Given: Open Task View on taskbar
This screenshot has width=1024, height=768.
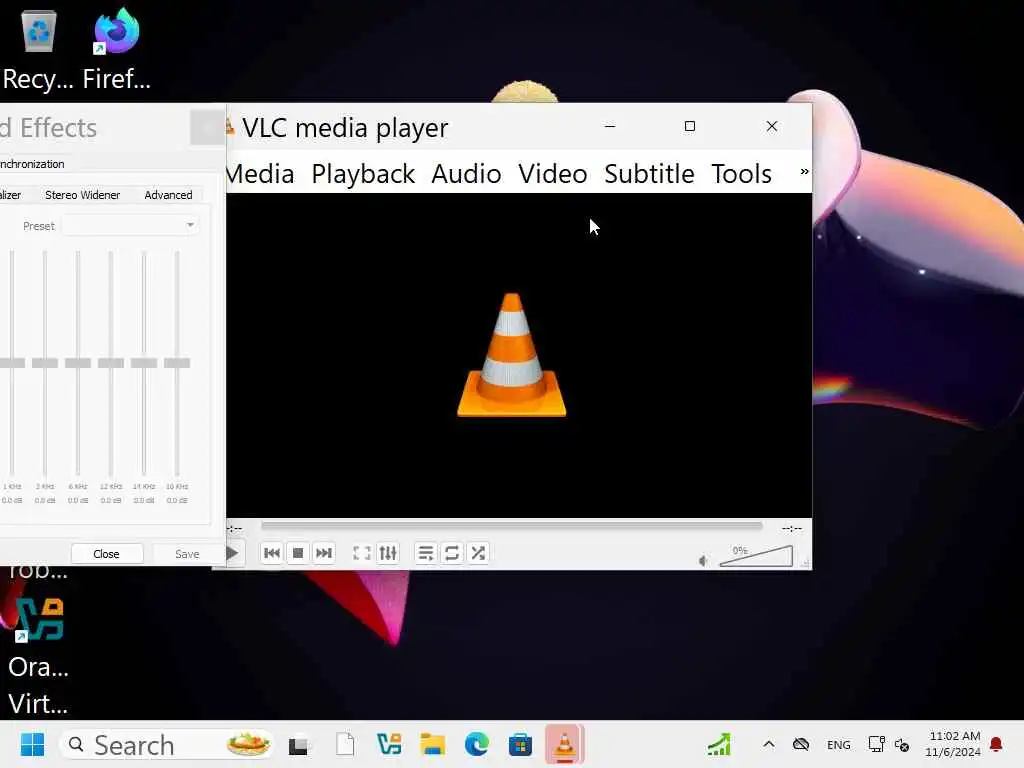Looking at the screenshot, I should tap(298, 744).
